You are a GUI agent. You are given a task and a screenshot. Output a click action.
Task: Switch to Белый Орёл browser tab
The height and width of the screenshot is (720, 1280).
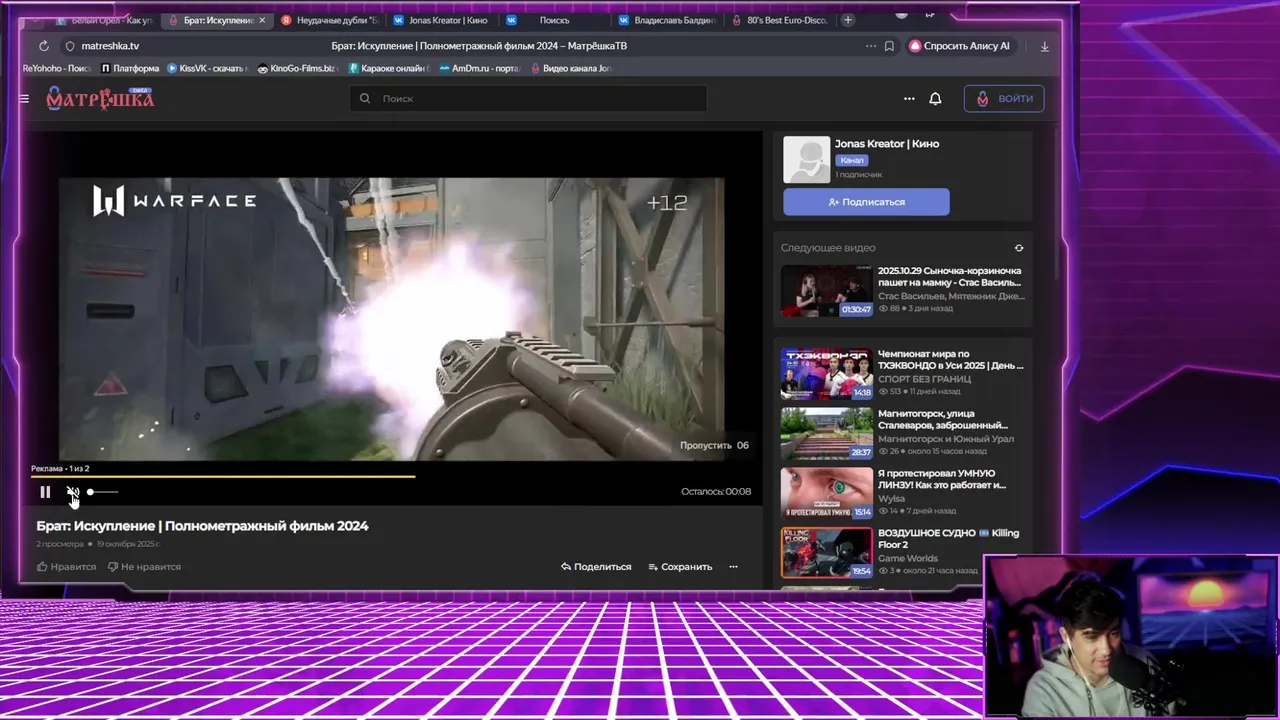103,20
